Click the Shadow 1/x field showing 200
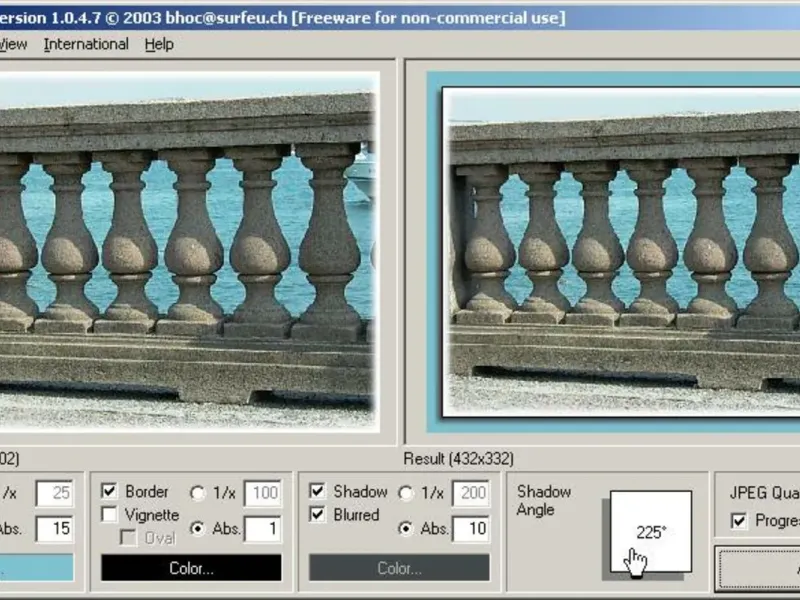800x600 pixels. [x=470, y=493]
